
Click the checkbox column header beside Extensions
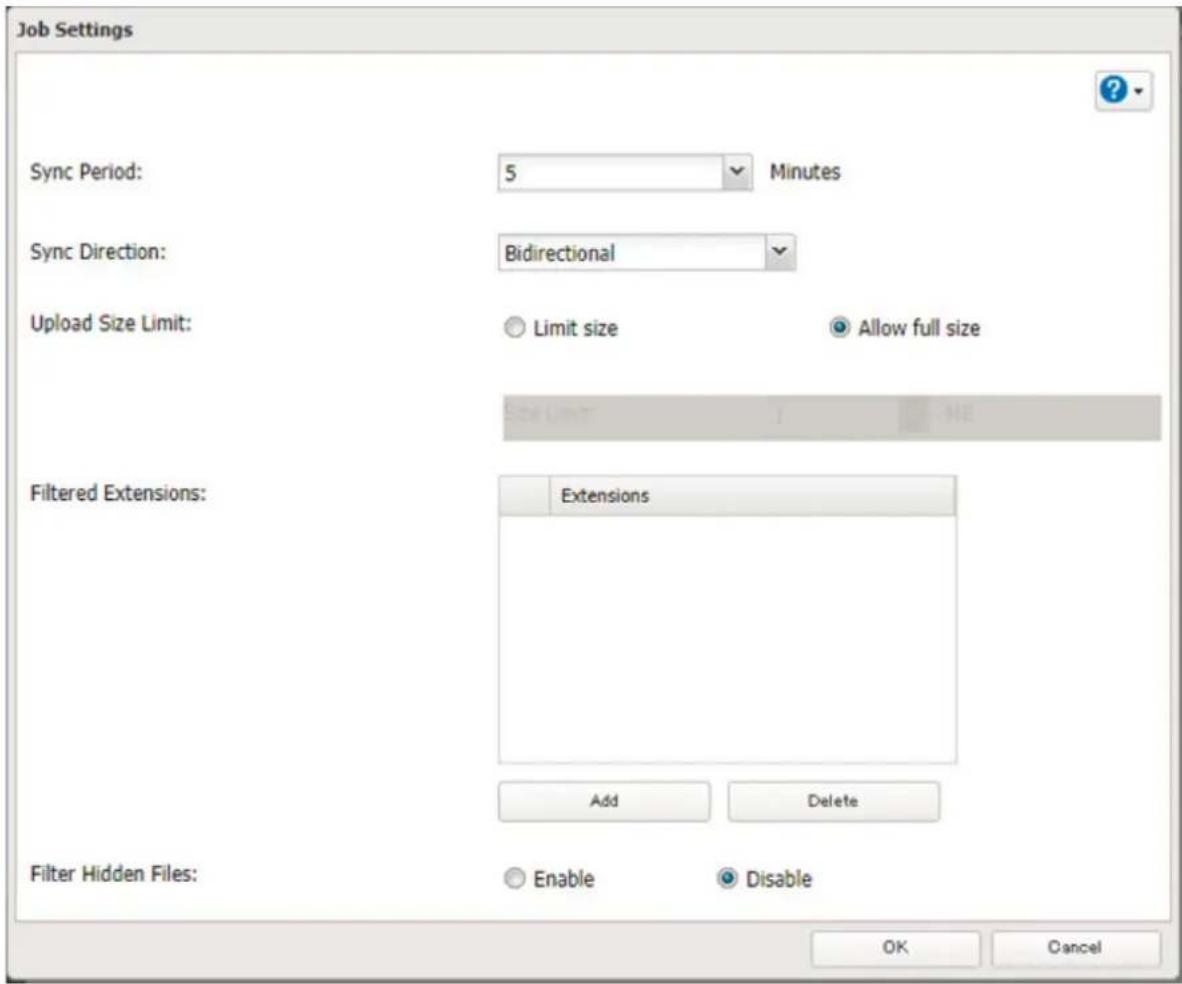[x=525, y=495]
